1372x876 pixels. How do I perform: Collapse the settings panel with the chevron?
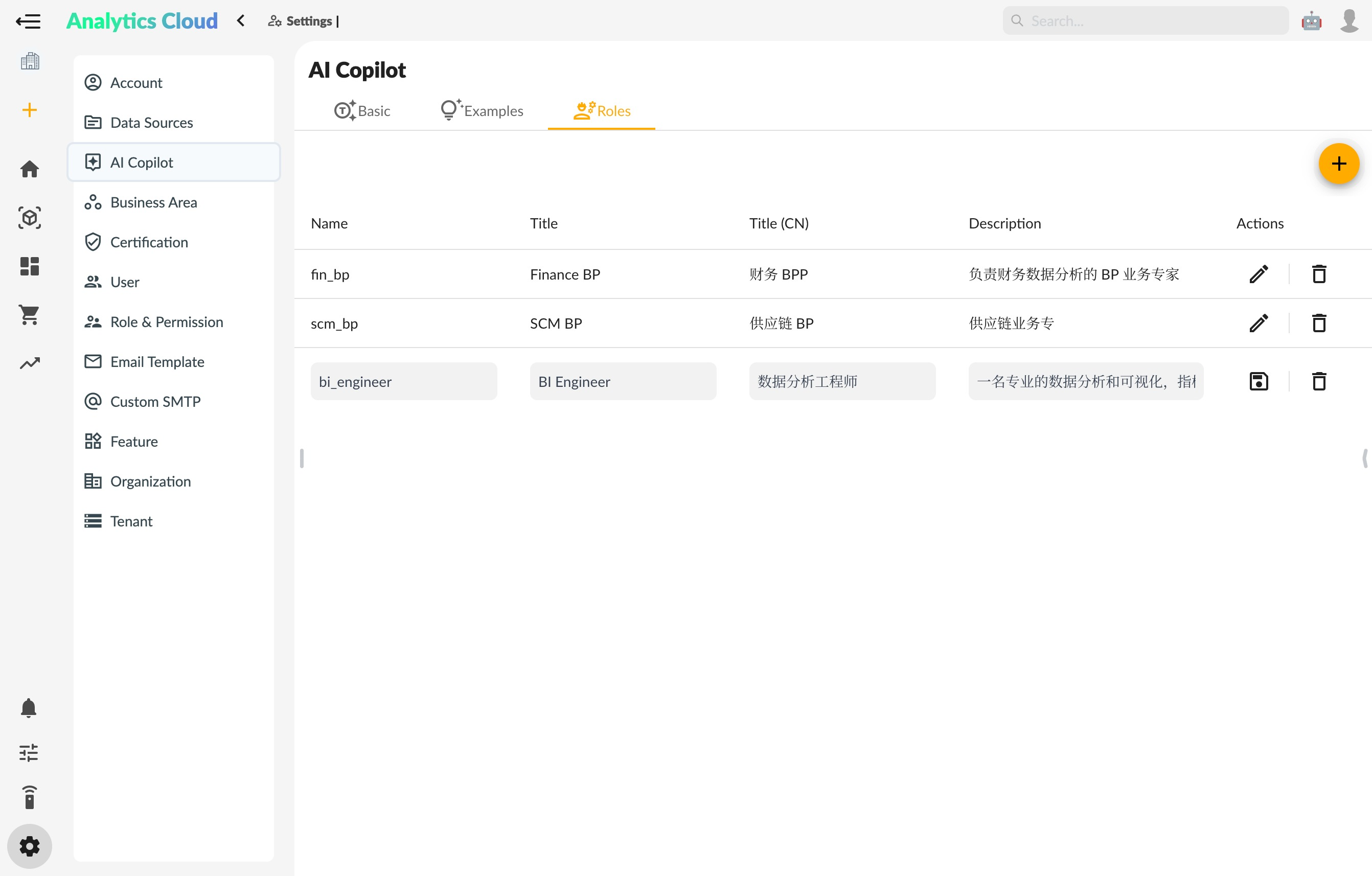(240, 20)
